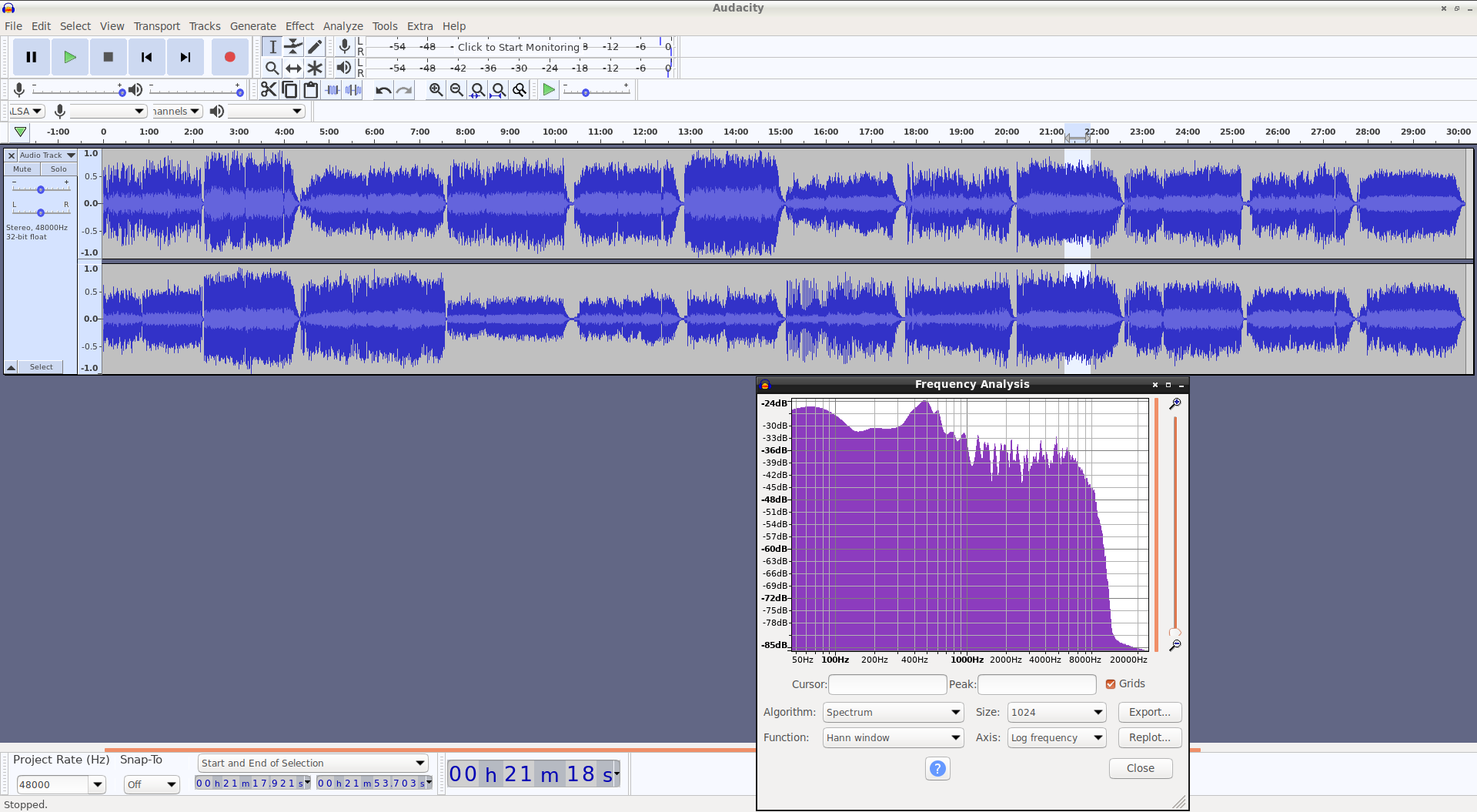Click the track gain slider
This screenshot has width=1477, height=812.
pyautogui.click(x=41, y=189)
